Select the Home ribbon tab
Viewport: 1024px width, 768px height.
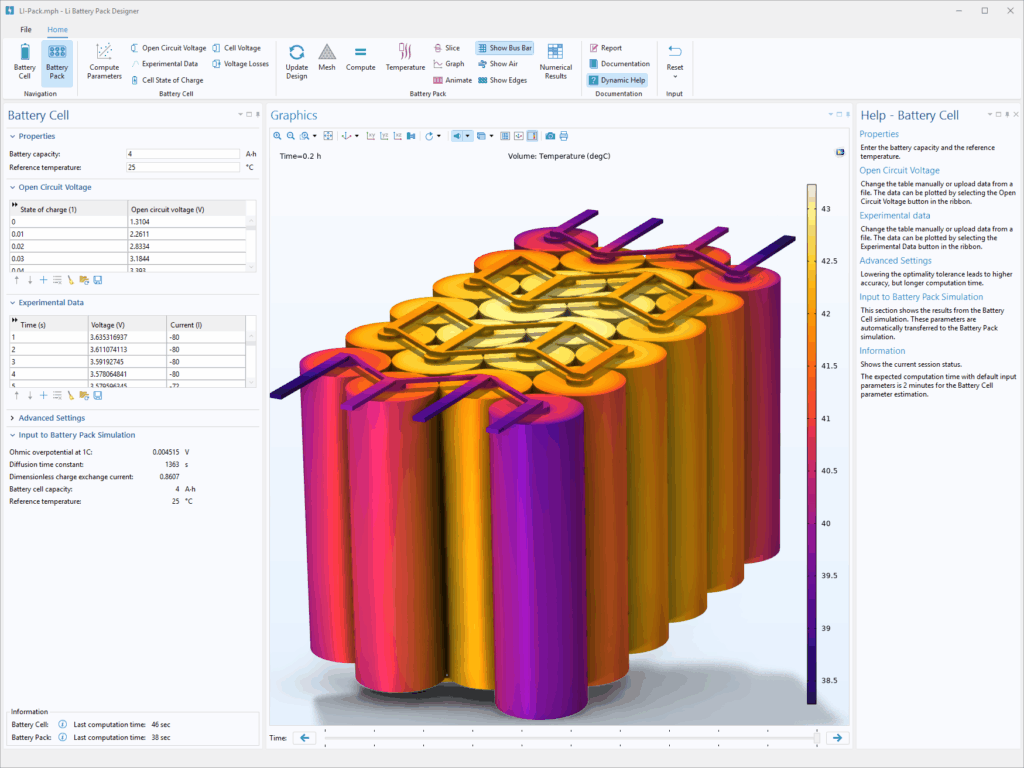click(58, 30)
